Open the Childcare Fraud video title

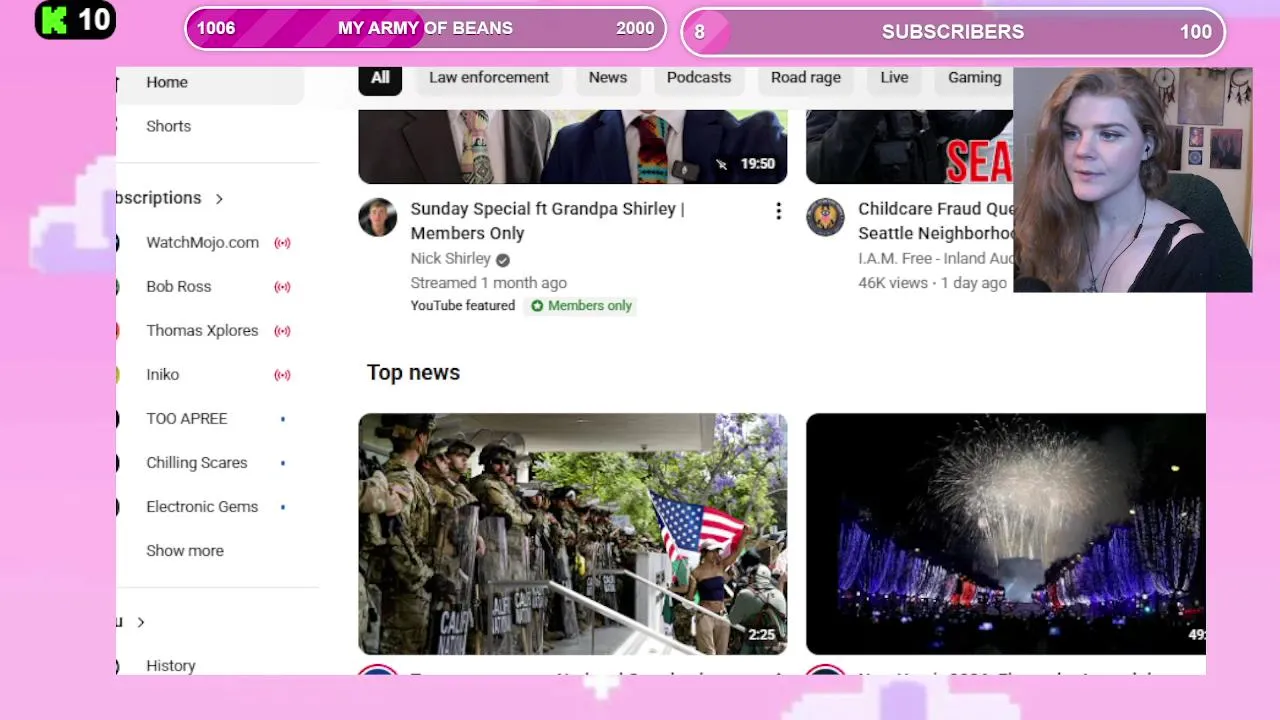point(936,221)
